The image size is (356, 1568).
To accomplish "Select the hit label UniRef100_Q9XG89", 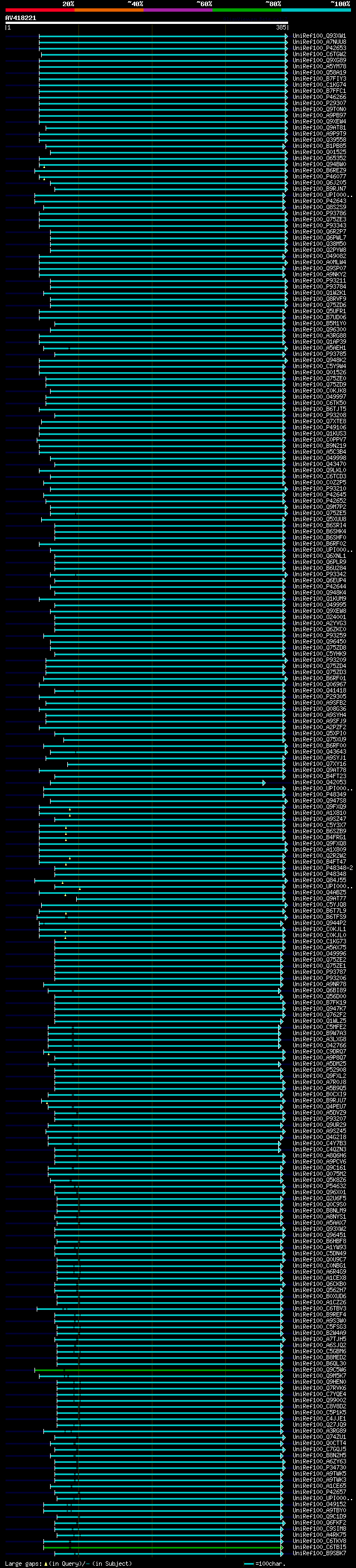I will click(x=319, y=60).
